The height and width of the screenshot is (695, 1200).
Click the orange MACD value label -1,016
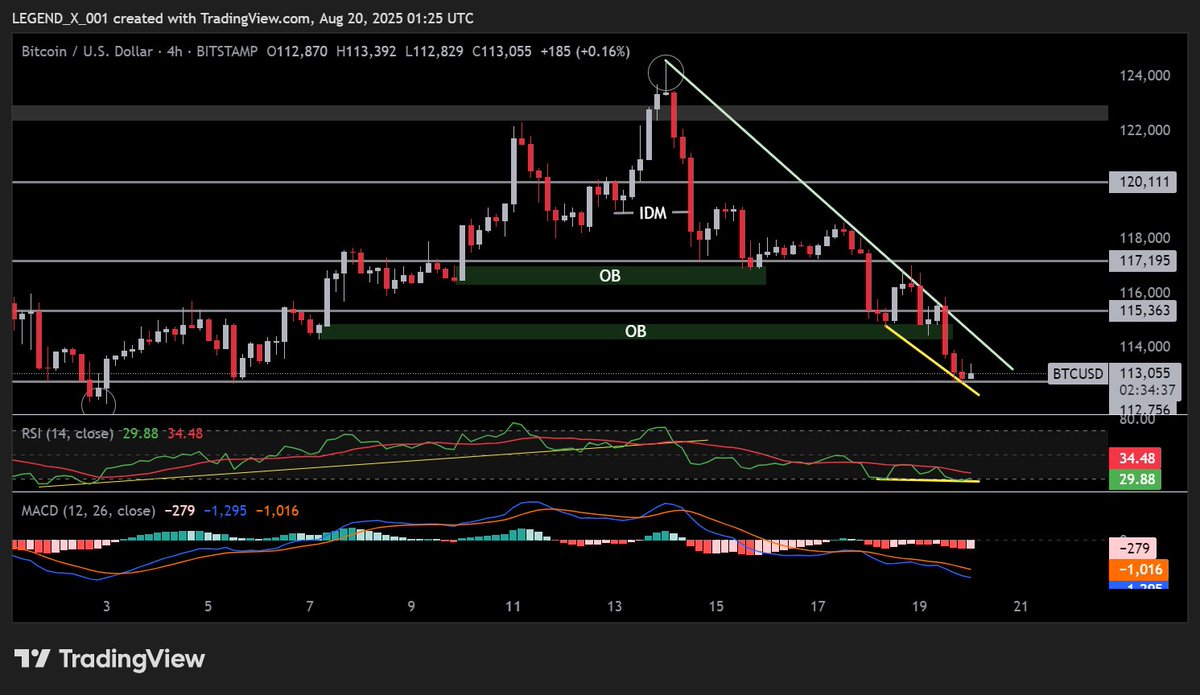coord(1135,570)
